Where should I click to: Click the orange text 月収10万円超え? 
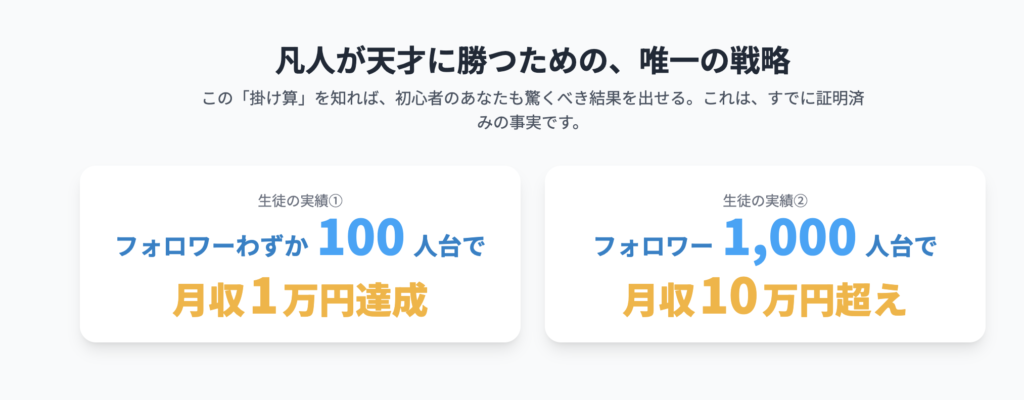pyautogui.click(x=765, y=298)
